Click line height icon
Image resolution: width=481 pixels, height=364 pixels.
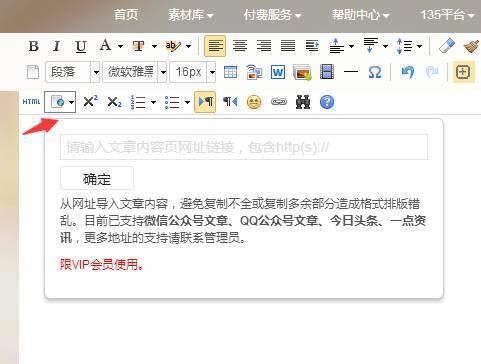[x=404, y=46]
